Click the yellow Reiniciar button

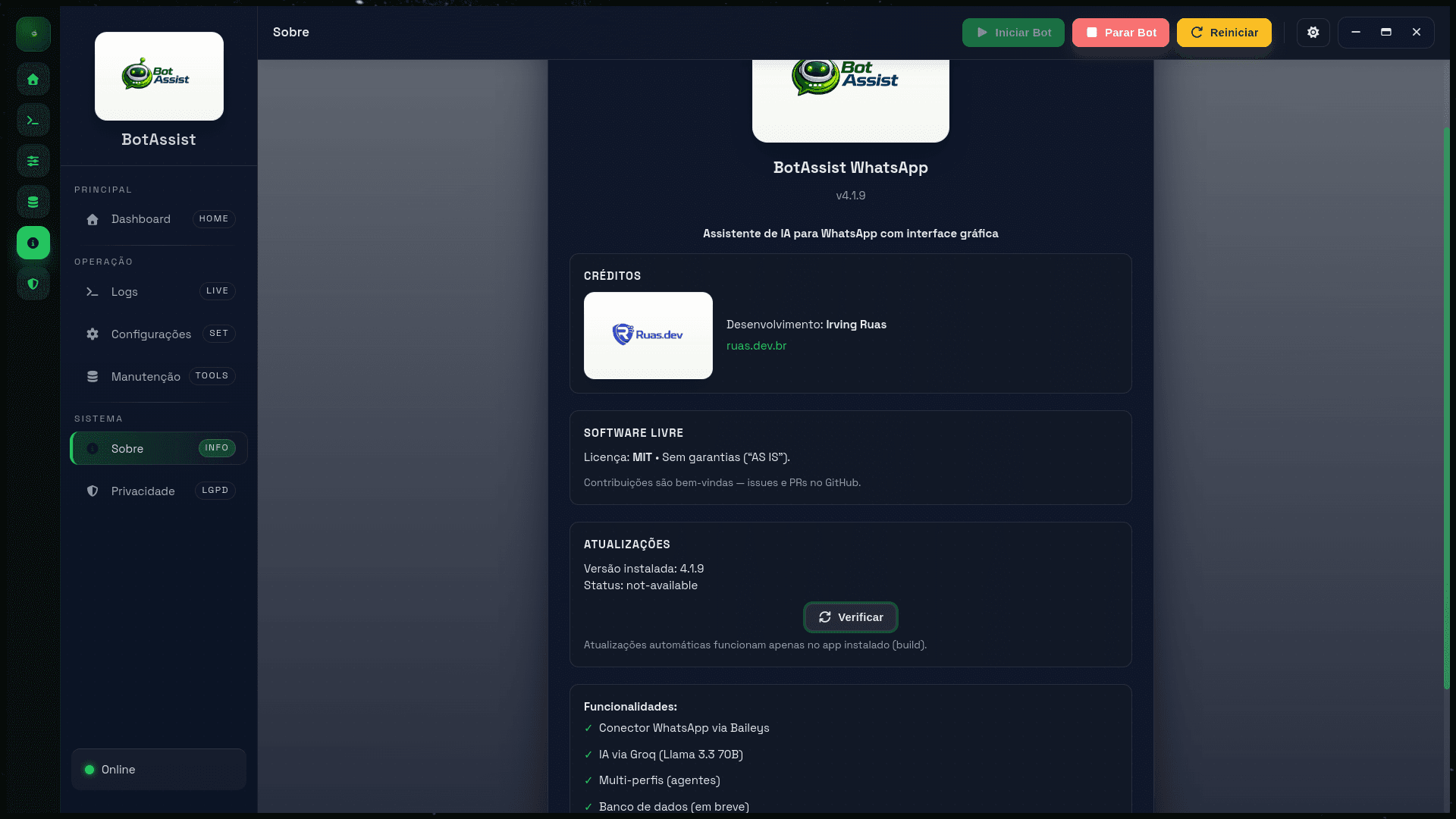click(1223, 33)
